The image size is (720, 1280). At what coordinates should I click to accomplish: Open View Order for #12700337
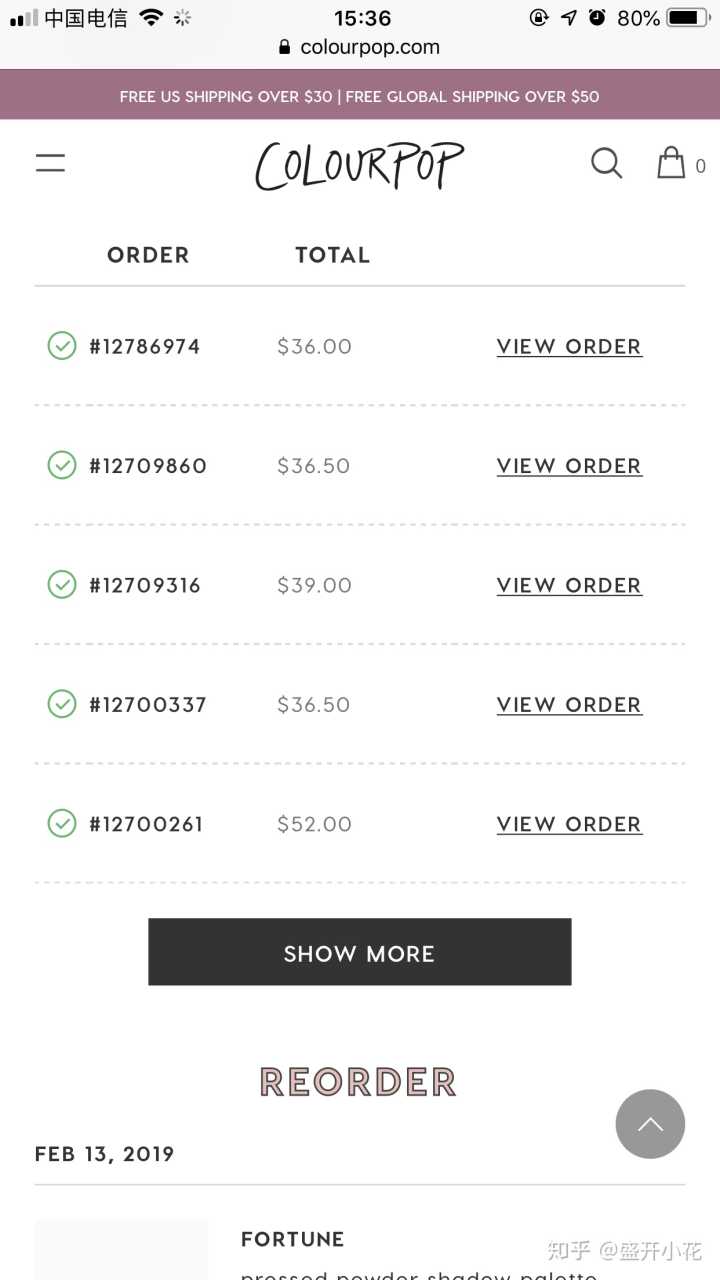click(x=569, y=705)
